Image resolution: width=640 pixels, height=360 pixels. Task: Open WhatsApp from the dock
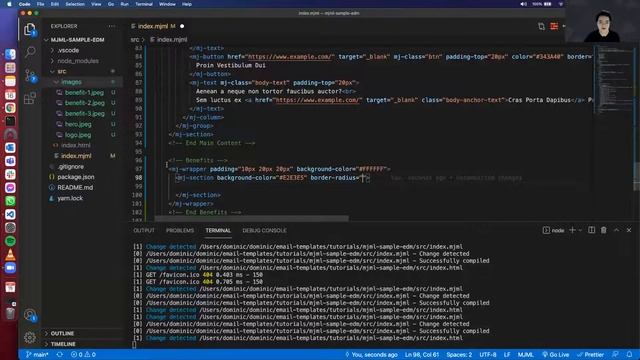pos(10,201)
